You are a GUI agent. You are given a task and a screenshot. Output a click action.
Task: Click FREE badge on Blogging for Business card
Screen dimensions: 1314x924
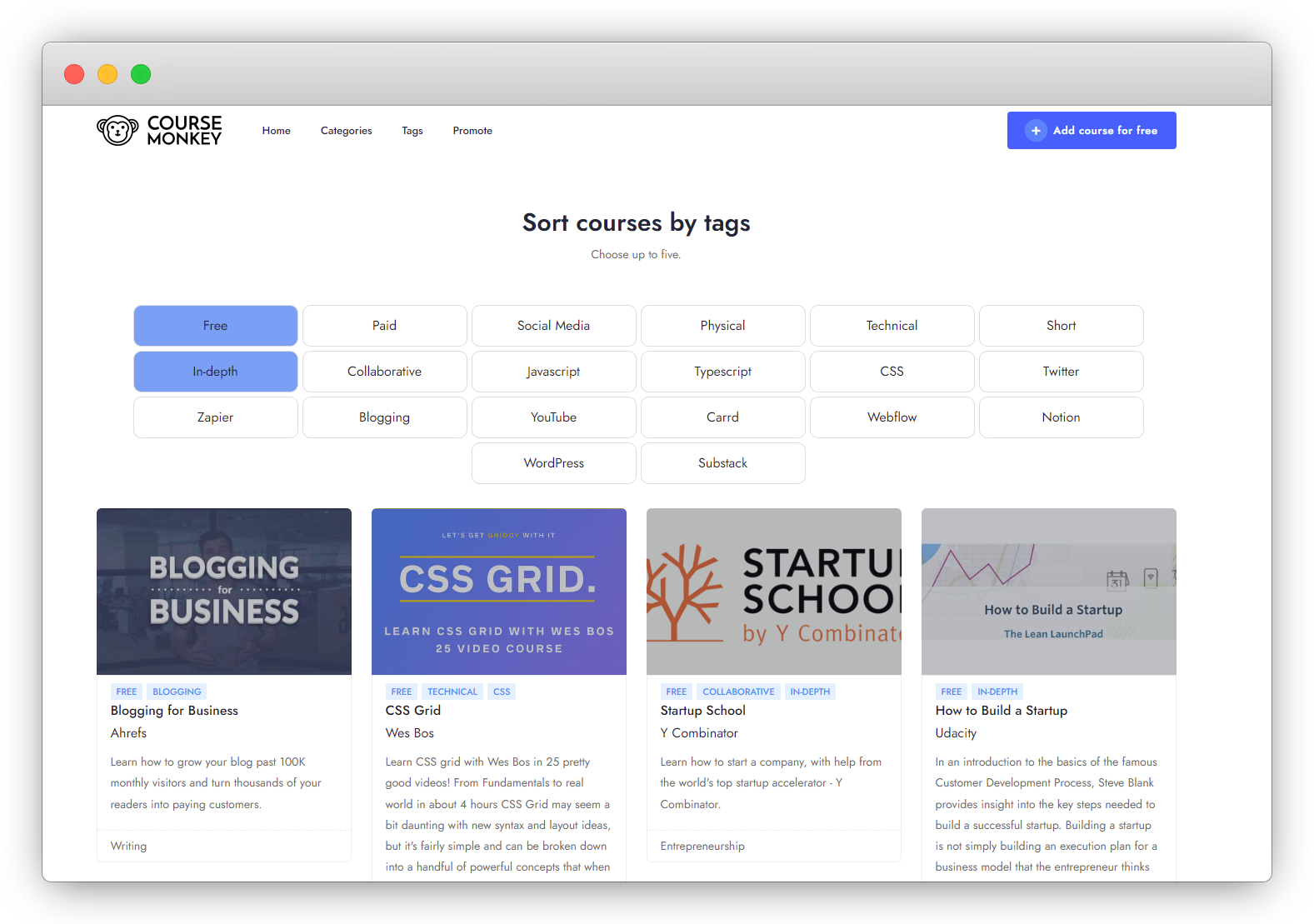127,692
